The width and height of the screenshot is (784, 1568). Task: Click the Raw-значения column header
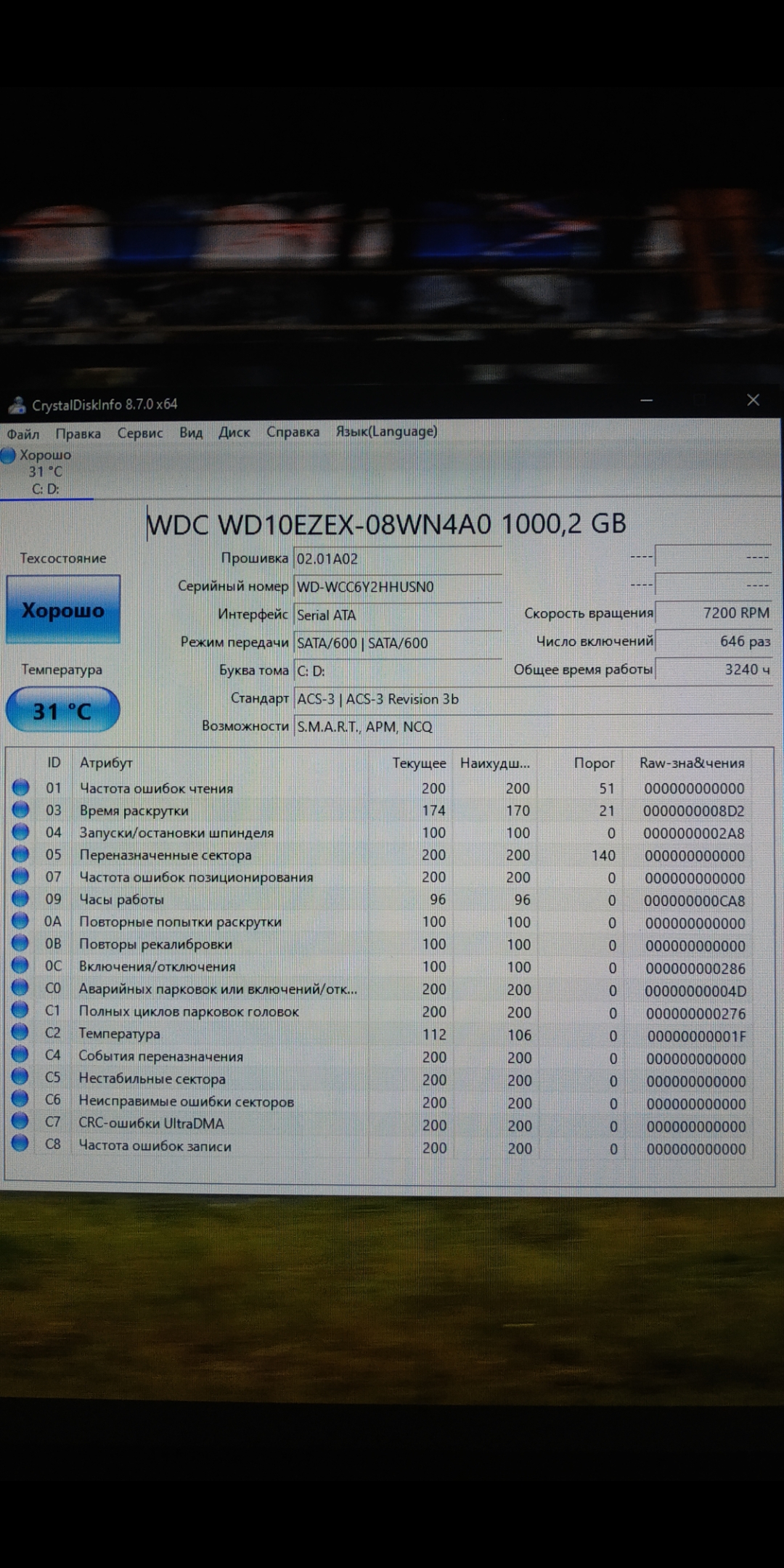[692, 763]
